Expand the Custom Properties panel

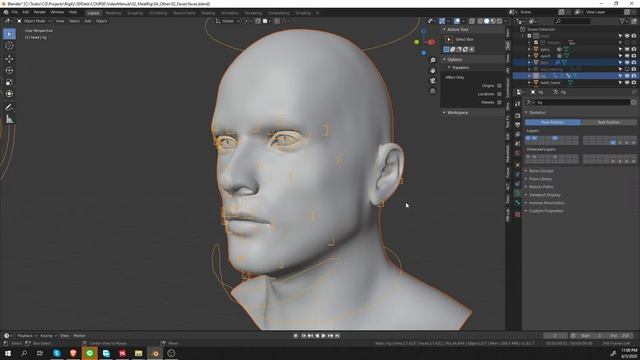coord(546,211)
